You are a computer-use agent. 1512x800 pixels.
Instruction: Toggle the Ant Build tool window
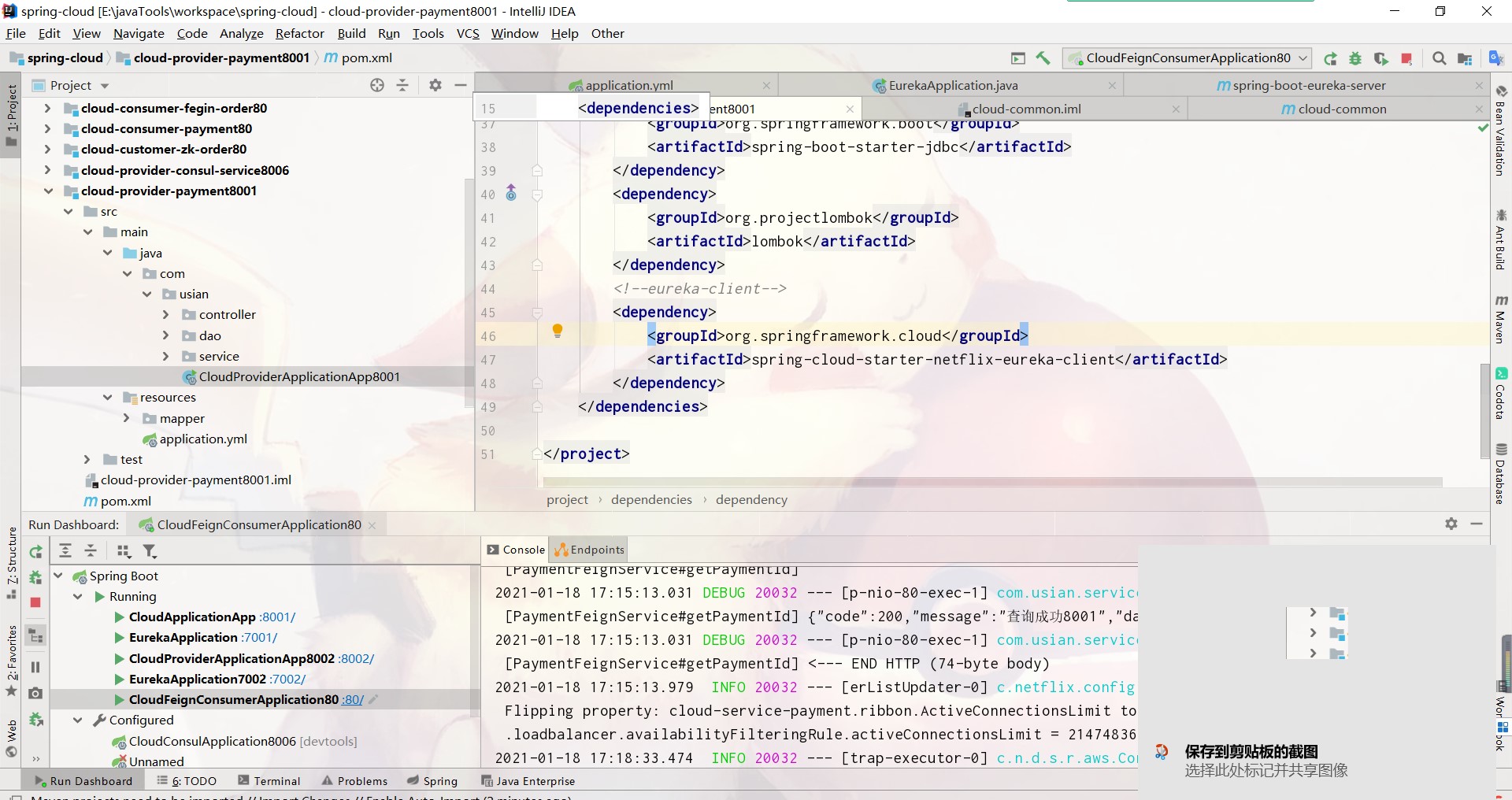pyautogui.click(x=1501, y=239)
